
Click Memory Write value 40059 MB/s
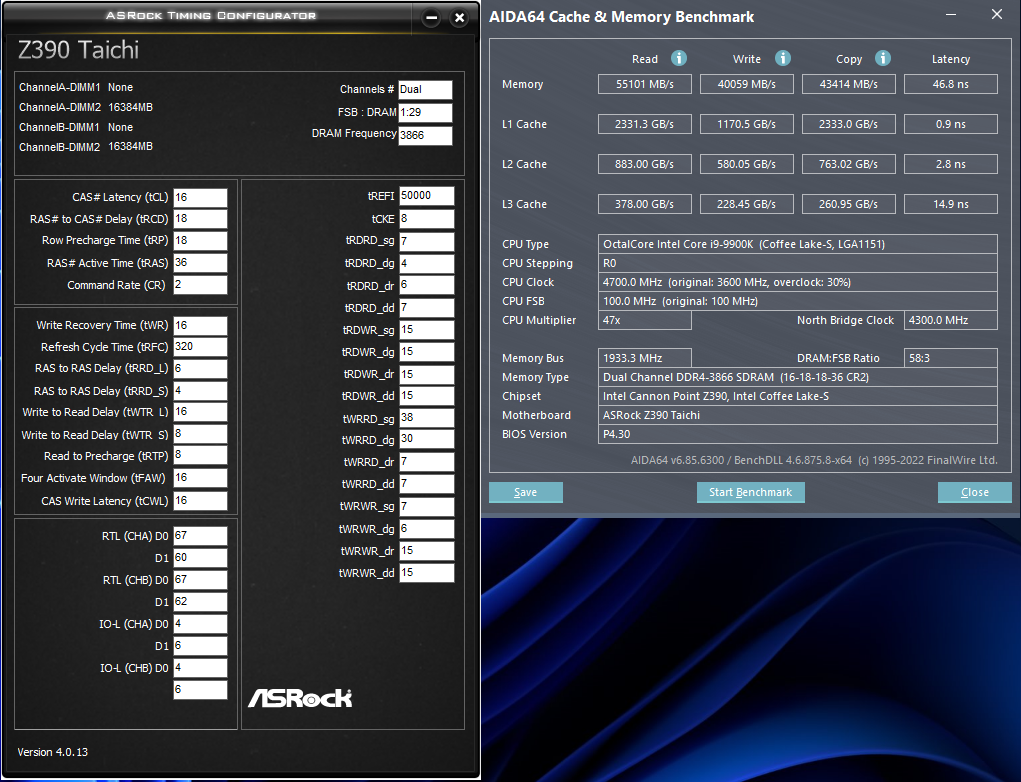tap(747, 84)
